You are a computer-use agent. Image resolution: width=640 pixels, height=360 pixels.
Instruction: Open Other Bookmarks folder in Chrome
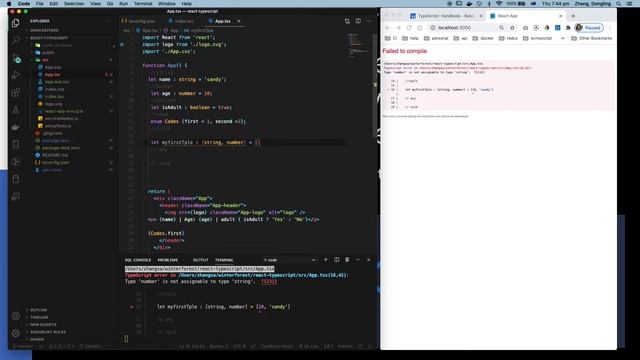591,38
